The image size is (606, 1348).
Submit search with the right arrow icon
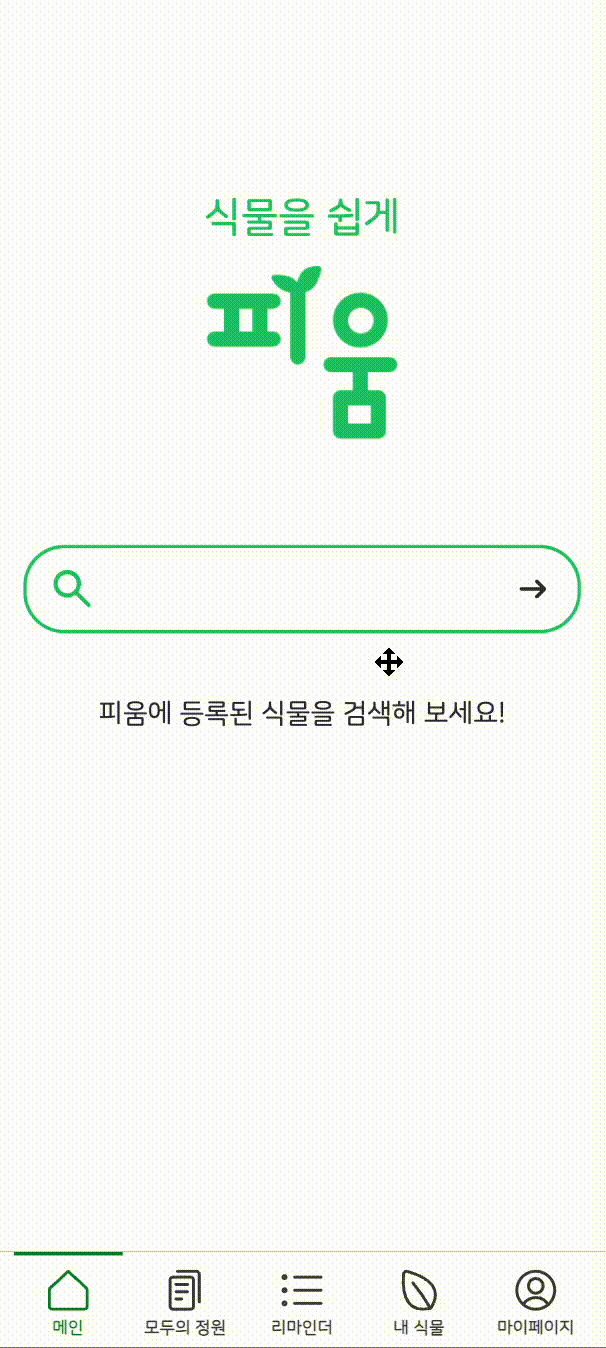point(533,589)
